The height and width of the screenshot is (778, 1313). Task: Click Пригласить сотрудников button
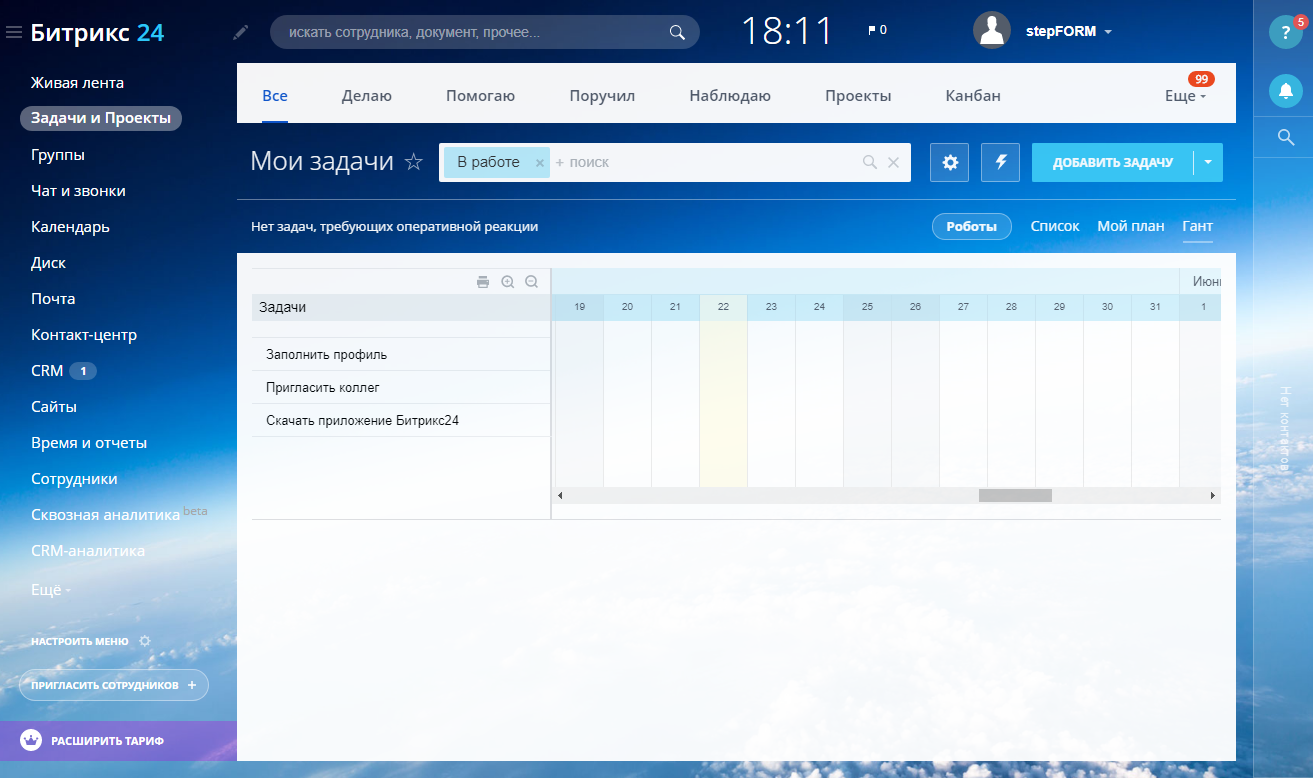tap(114, 685)
